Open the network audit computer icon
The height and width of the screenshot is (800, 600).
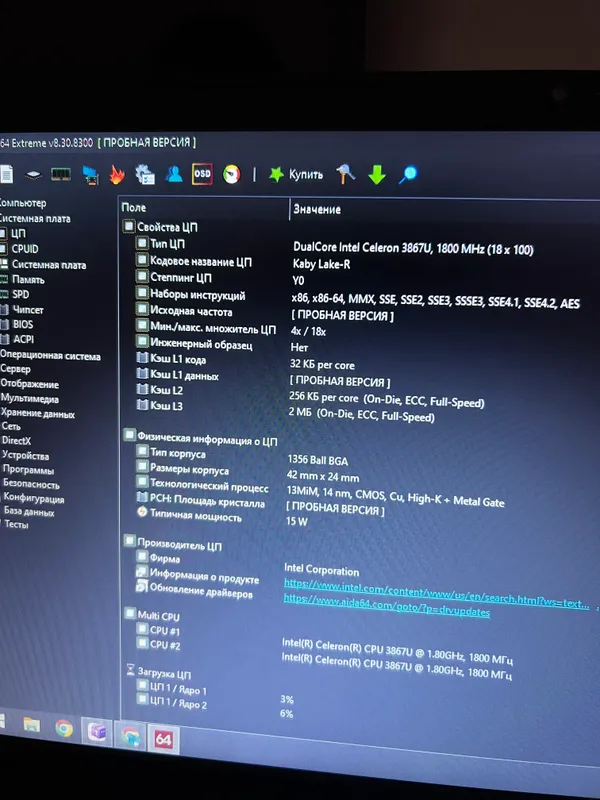[x=90, y=175]
